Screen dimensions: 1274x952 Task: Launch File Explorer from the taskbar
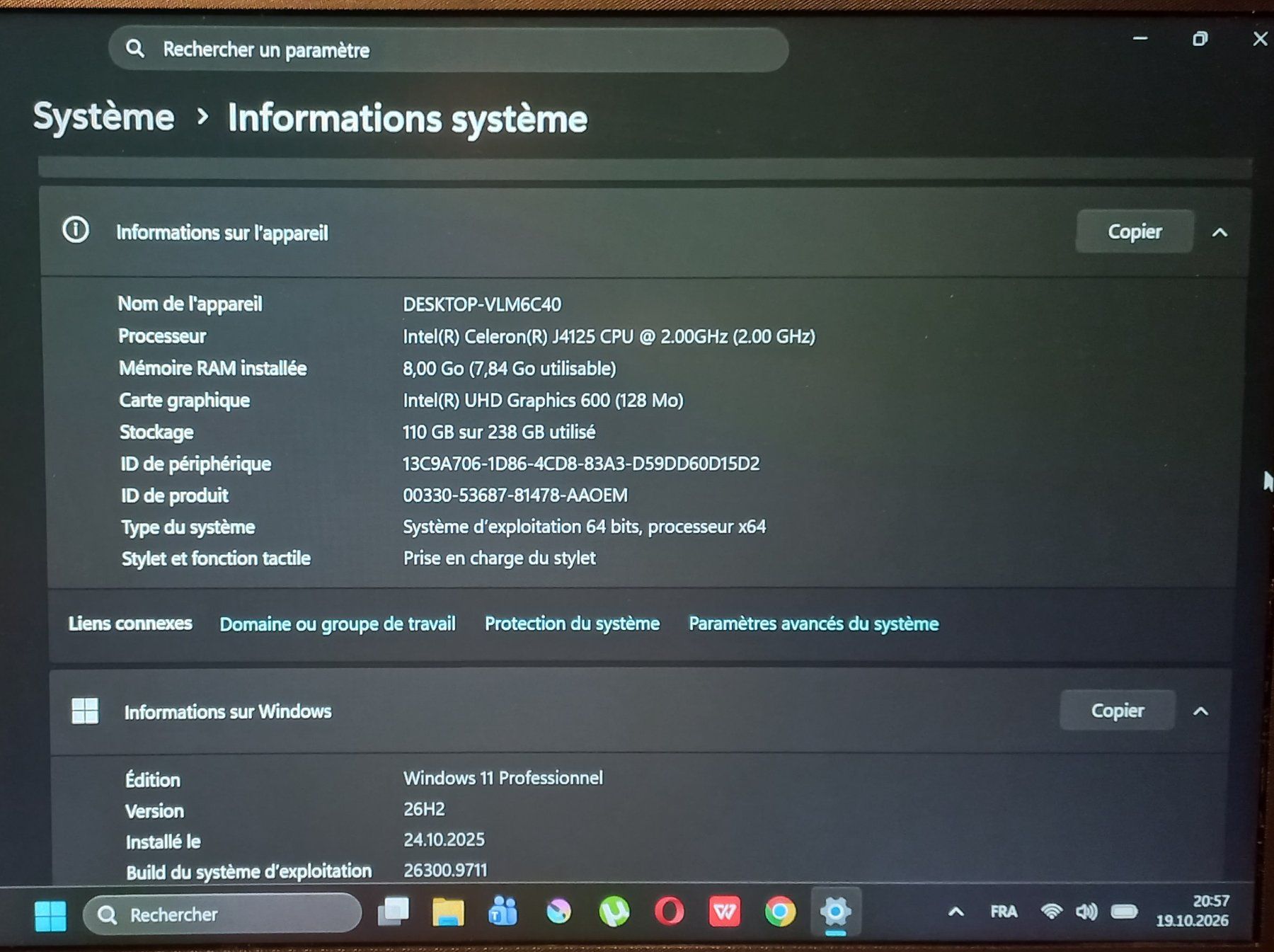tap(448, 912)
